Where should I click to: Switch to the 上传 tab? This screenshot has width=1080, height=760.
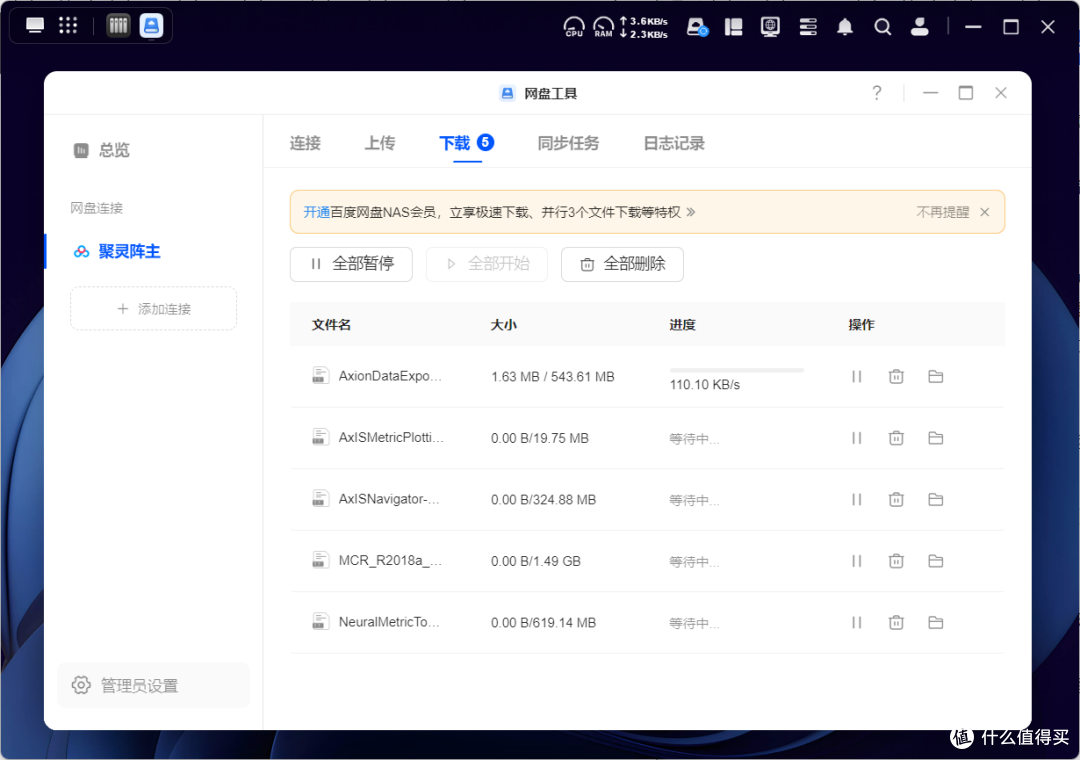pyautogui.click(x=380, y=143)
